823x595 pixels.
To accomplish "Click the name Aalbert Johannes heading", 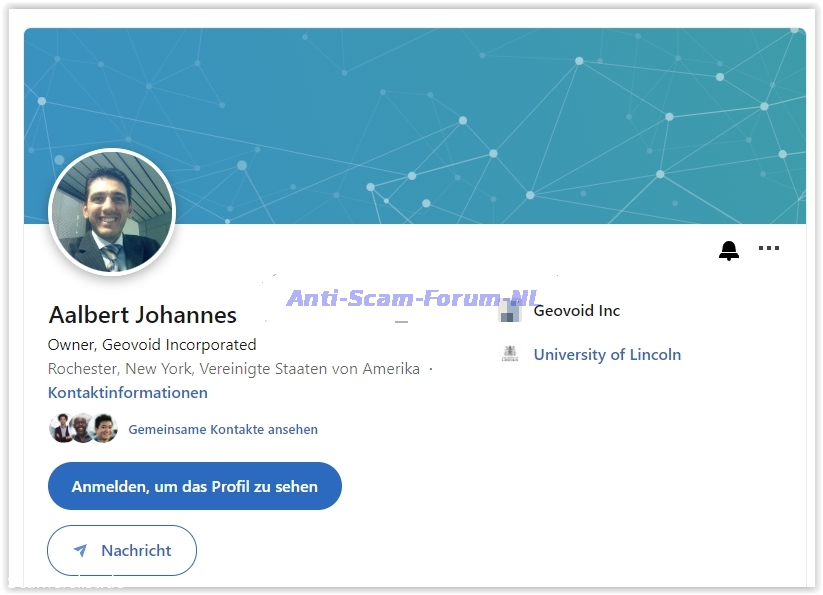I will [142, 315].
